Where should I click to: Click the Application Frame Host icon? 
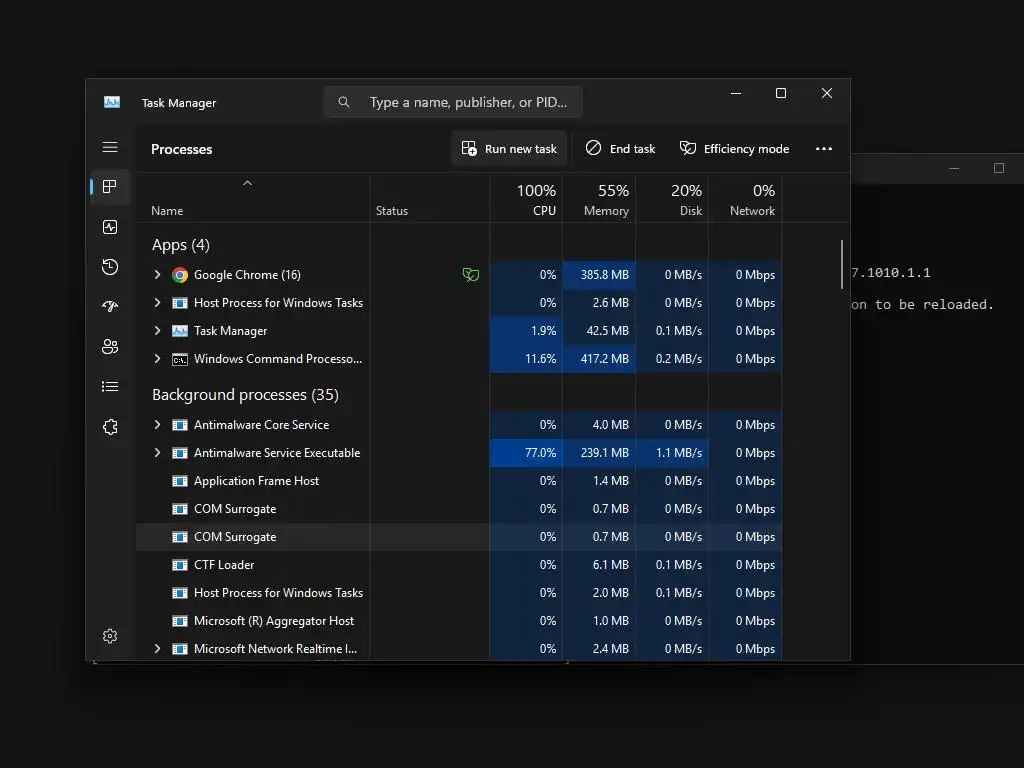point(180,481)
